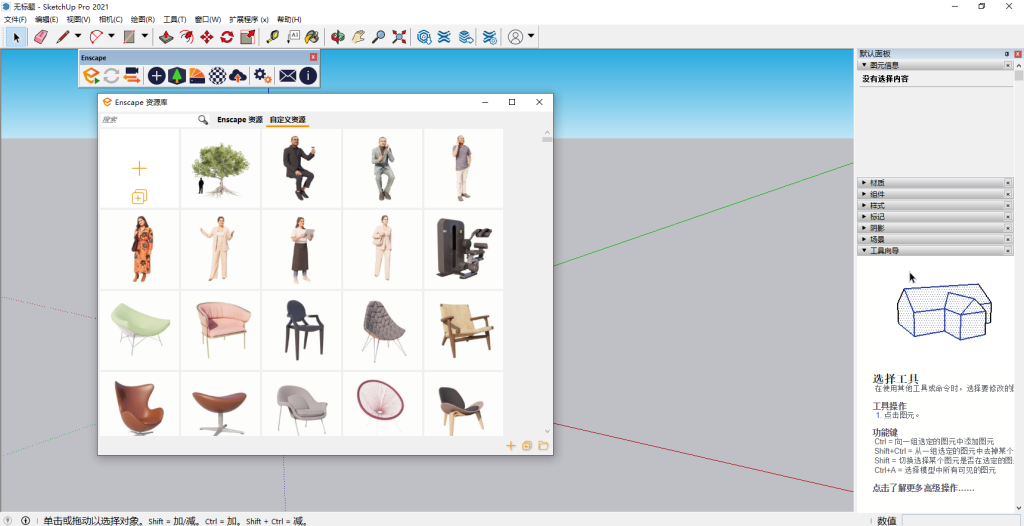Click the search field in asset library
The width and height of the screenshot is (1024, 526).
[148, 119]
